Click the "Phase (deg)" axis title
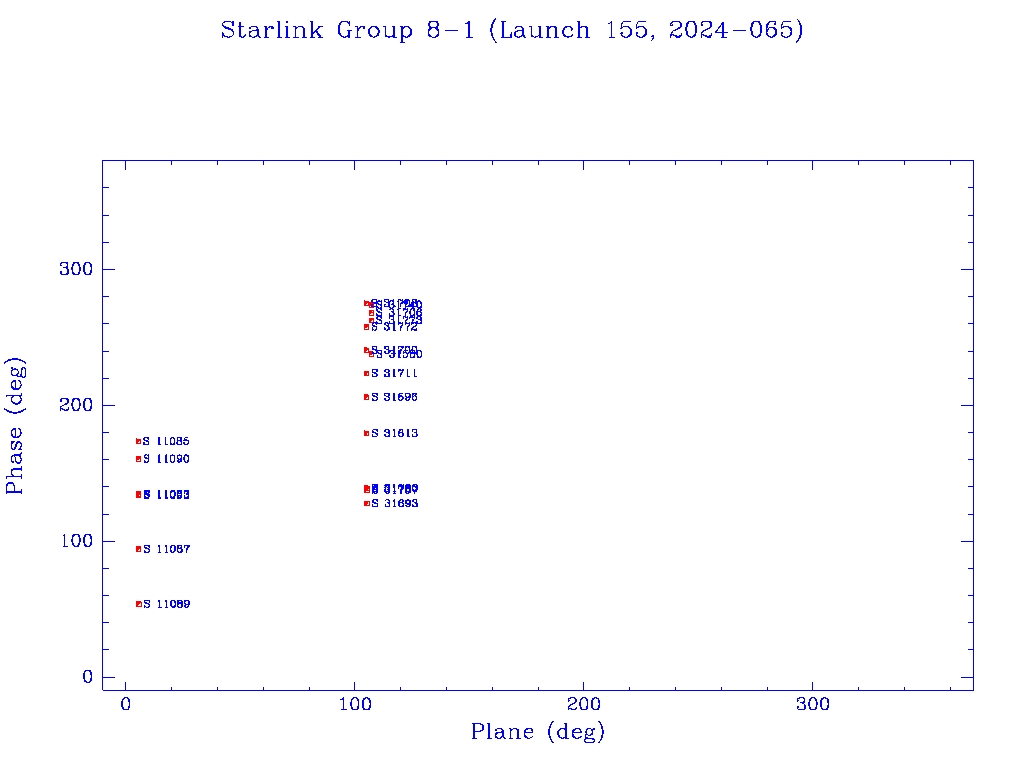This screenshot has height=768, width=1024. [16, 426]
